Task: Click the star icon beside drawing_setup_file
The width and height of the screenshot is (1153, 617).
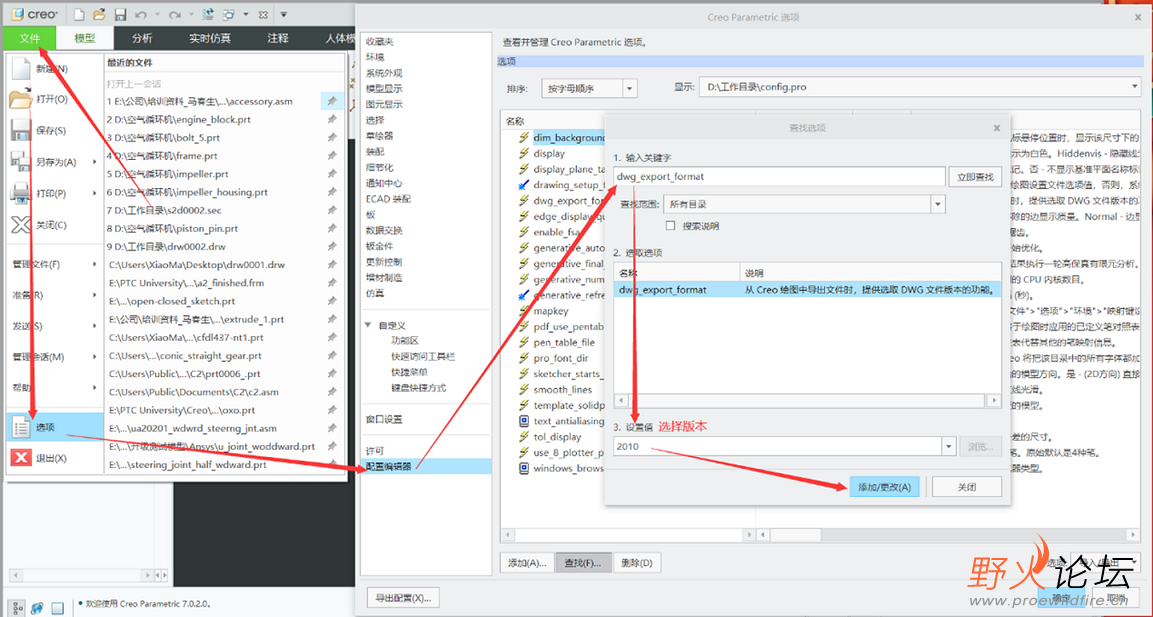Action: (524, 185)
